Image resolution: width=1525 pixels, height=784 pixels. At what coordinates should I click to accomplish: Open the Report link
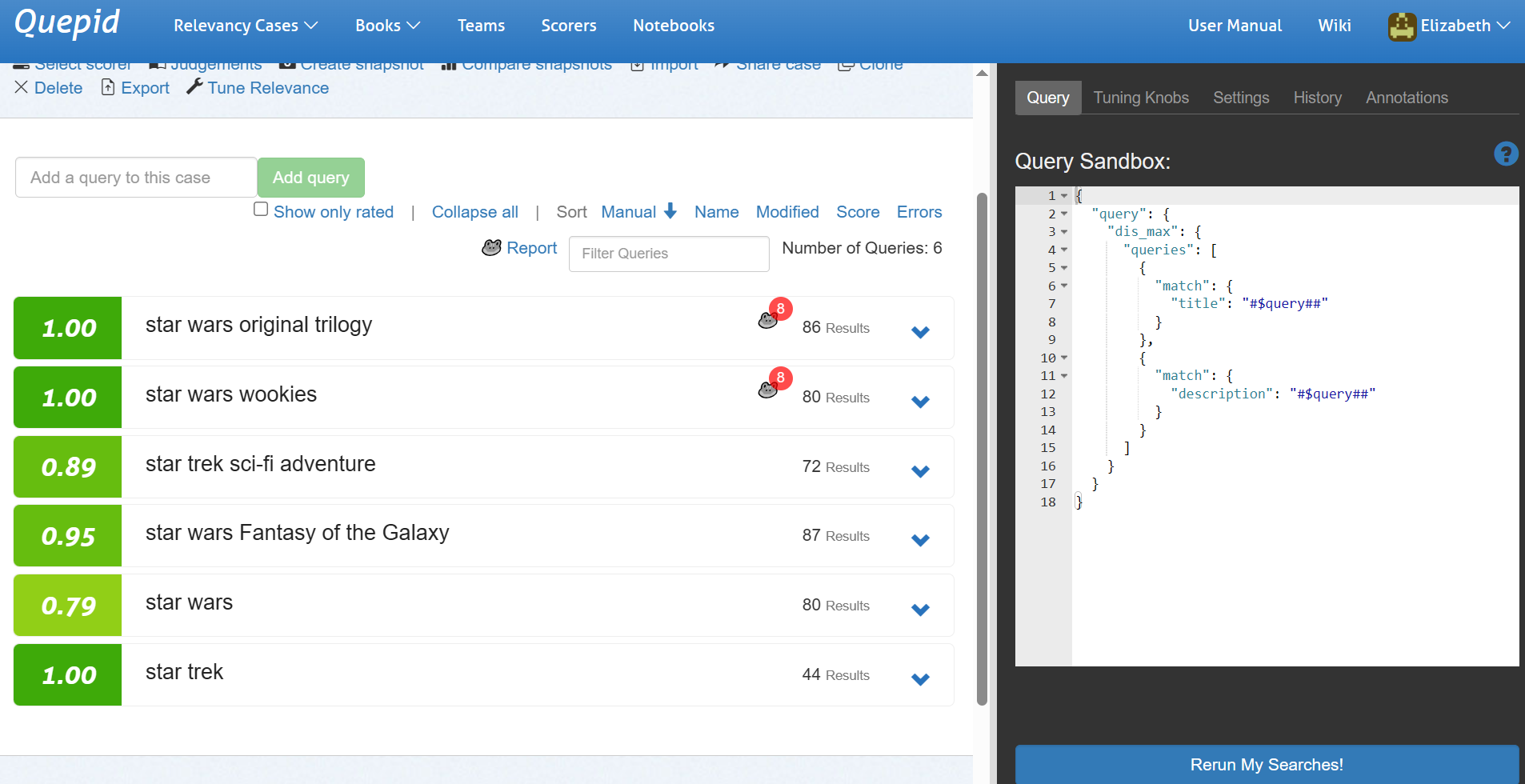point(531,248)
